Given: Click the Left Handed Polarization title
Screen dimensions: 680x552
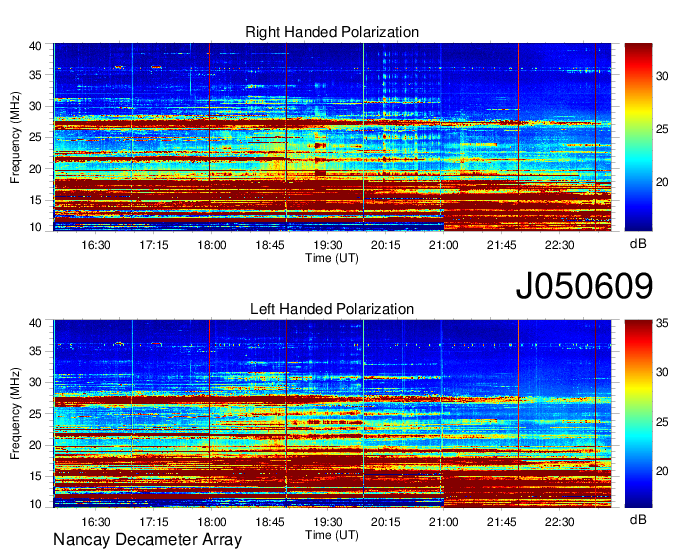Looking at the screenshot, I should [x=332, y=309].
